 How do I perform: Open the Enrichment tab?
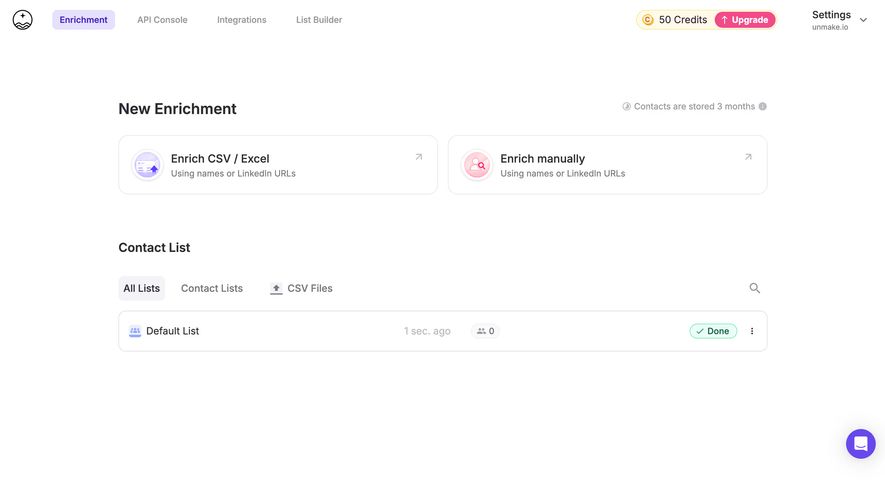coord(84,20)
